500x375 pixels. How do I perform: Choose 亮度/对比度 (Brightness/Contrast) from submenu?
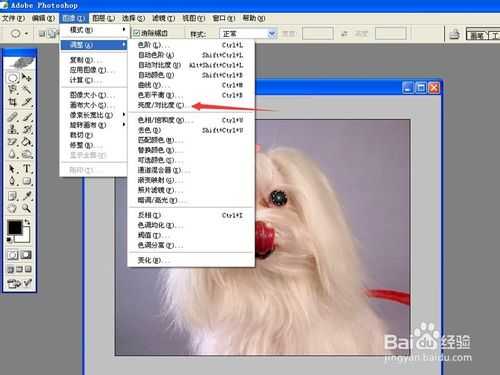point(191,105)
